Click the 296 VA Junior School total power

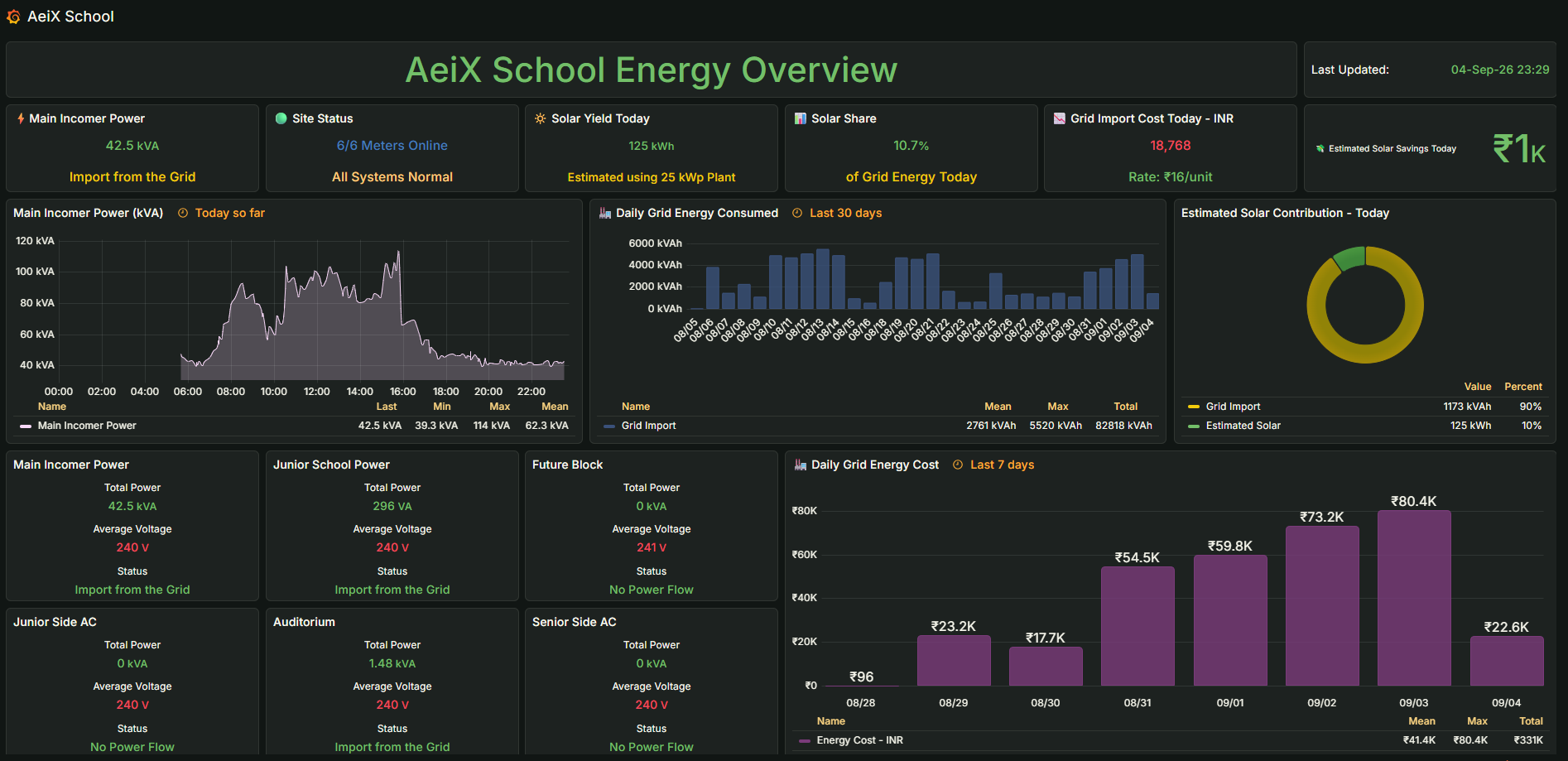click(392, 506)
